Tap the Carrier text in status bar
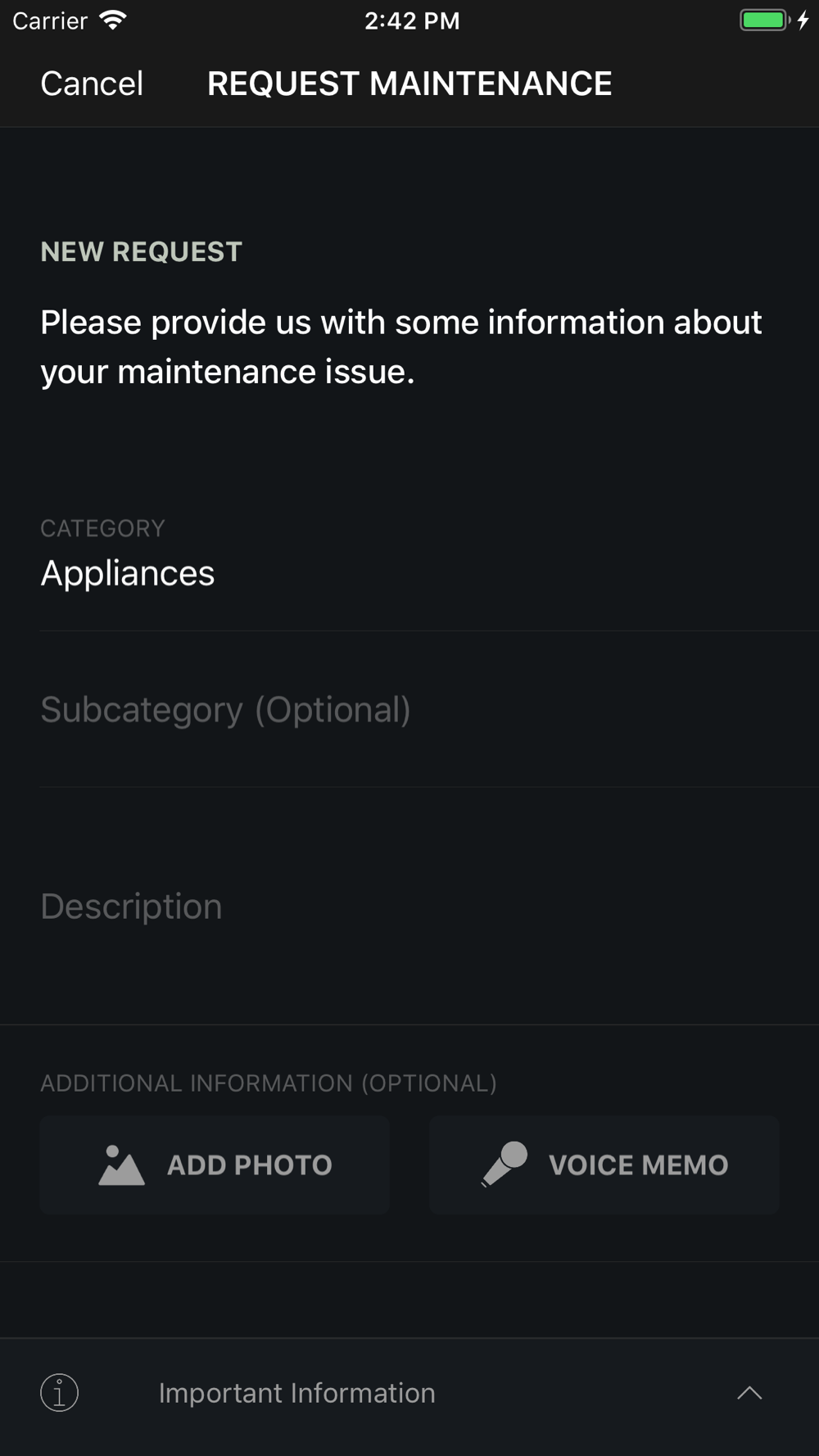The height and width of the screenshot is (1456, 819). pyautogui.click(x=50, y=20)
